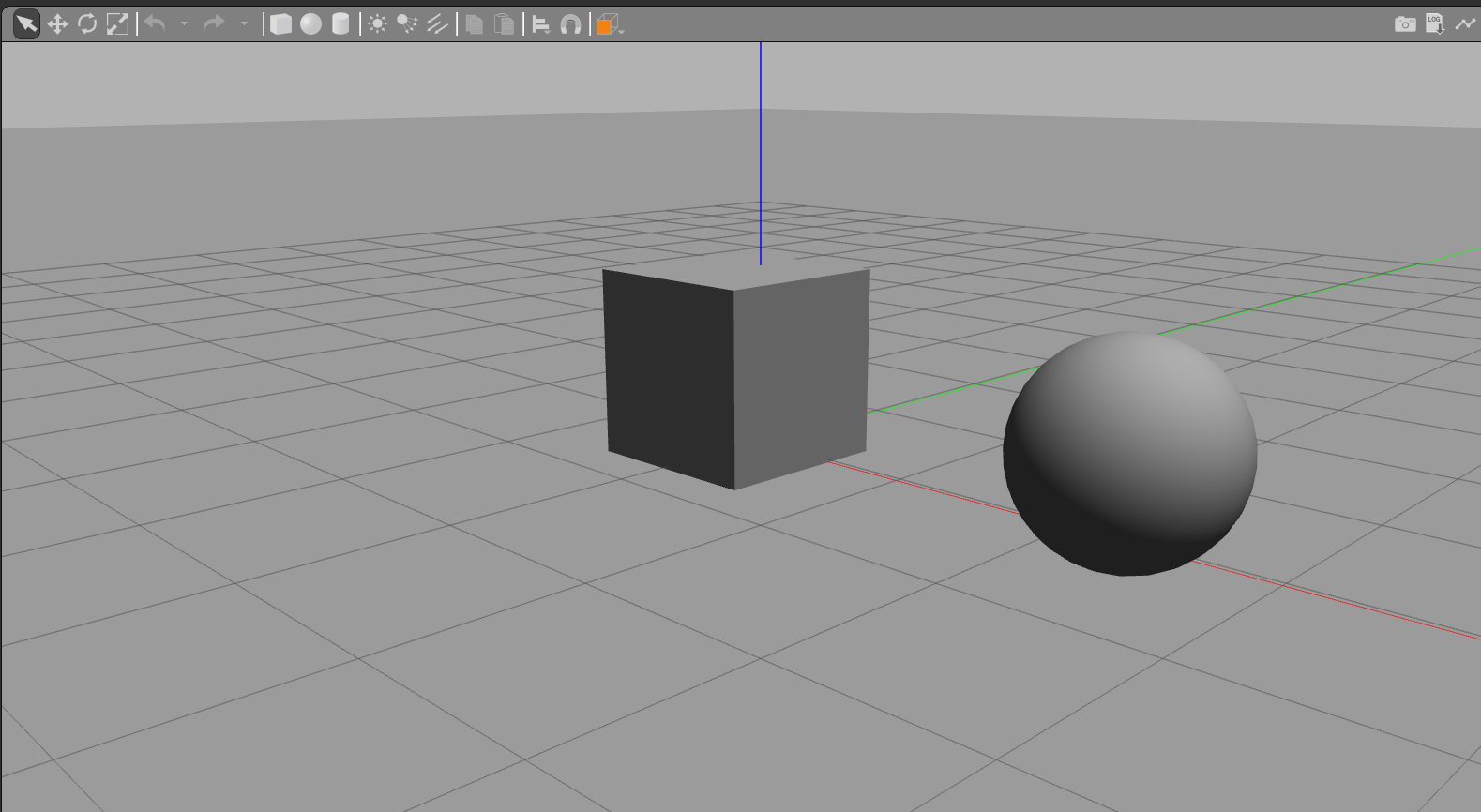Click the Undo arrow

pos(156,24)
